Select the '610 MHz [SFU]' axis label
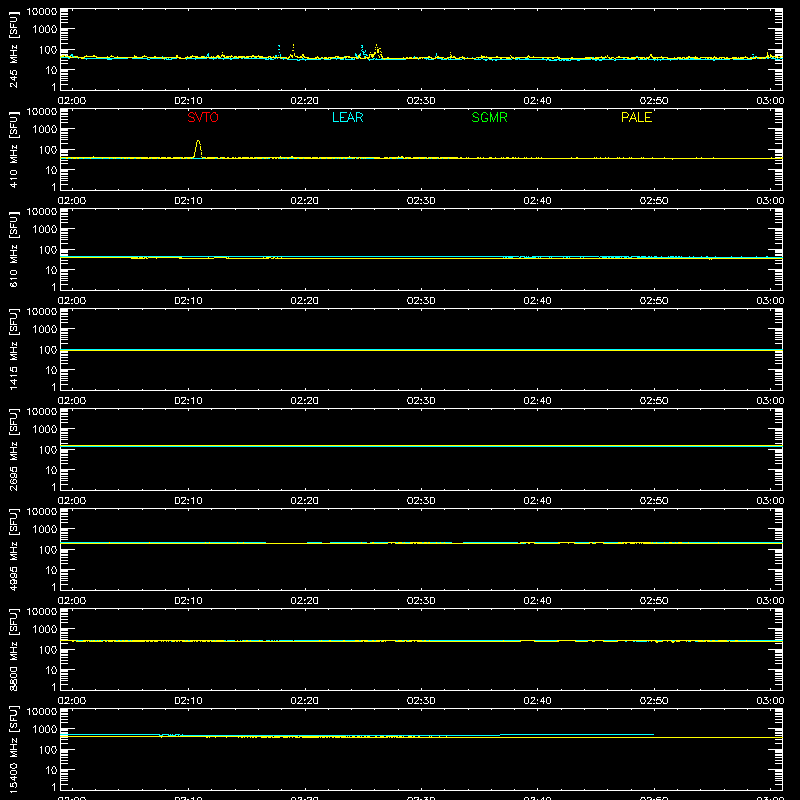The width and height of the screenshot is (800, 800). pos(13,249)
